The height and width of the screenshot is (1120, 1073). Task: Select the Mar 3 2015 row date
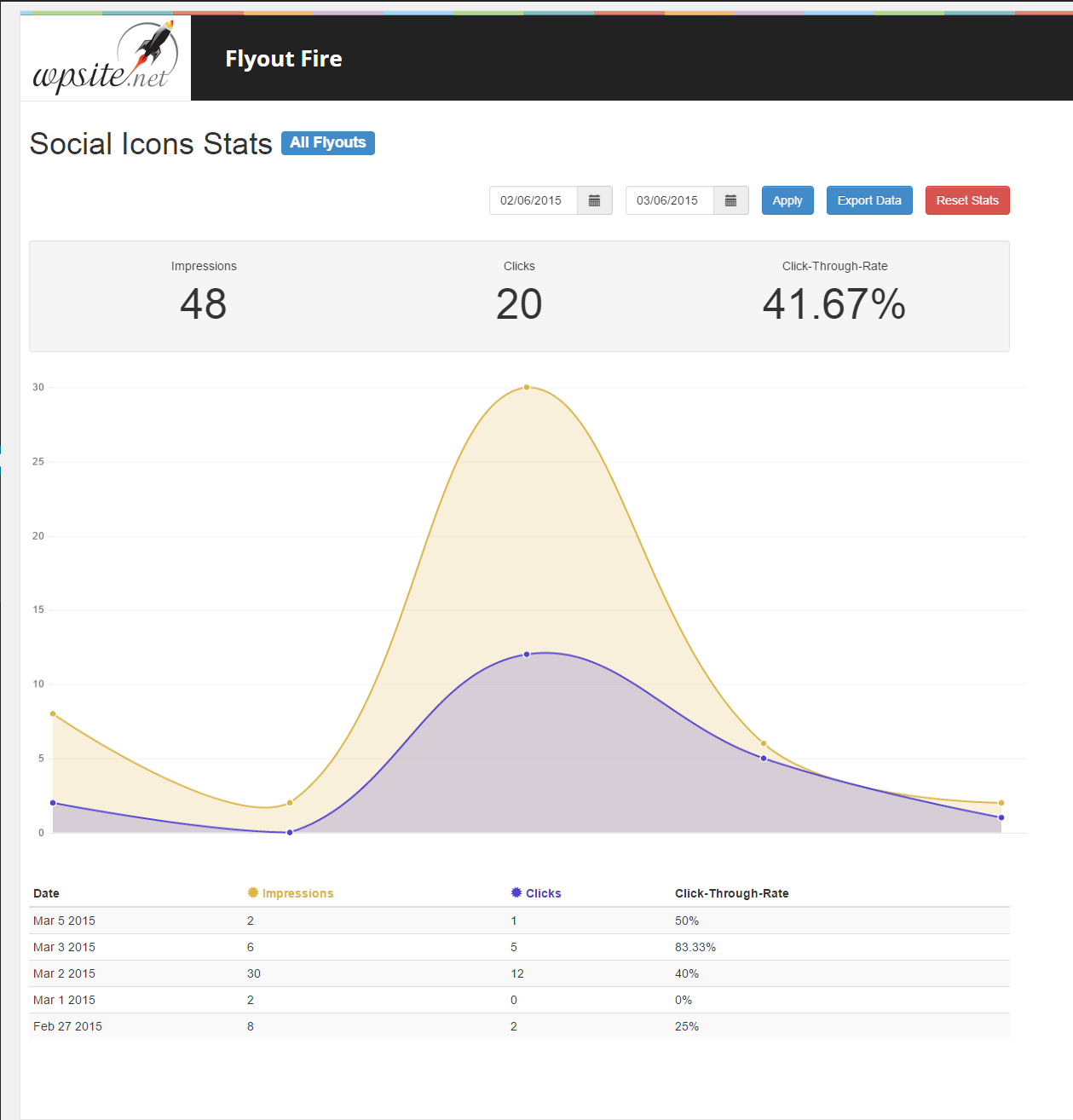tap(64, 947)
